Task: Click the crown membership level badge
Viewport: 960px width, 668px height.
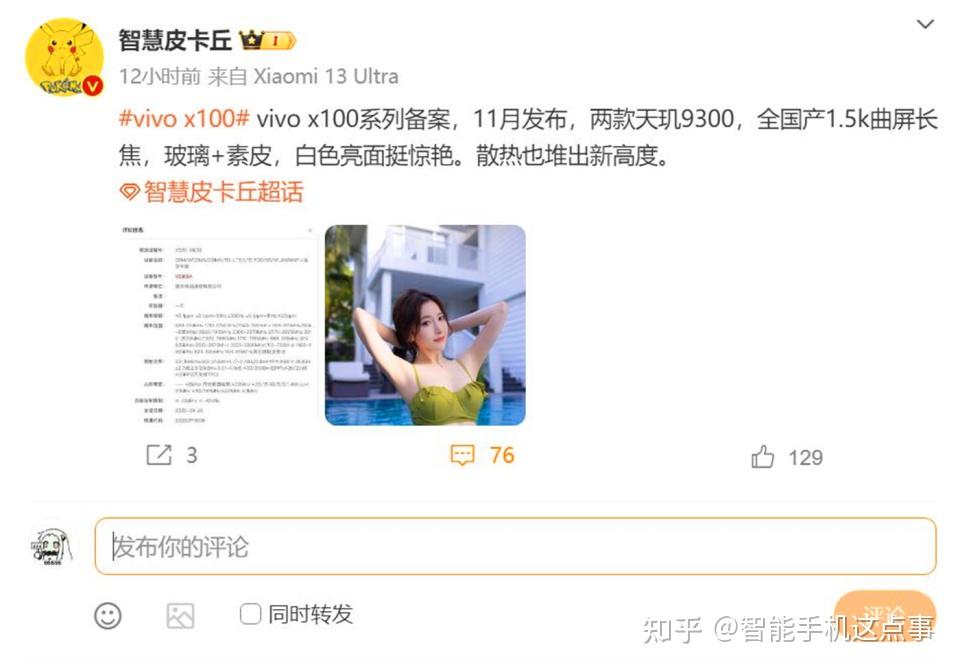Action: 268,40
